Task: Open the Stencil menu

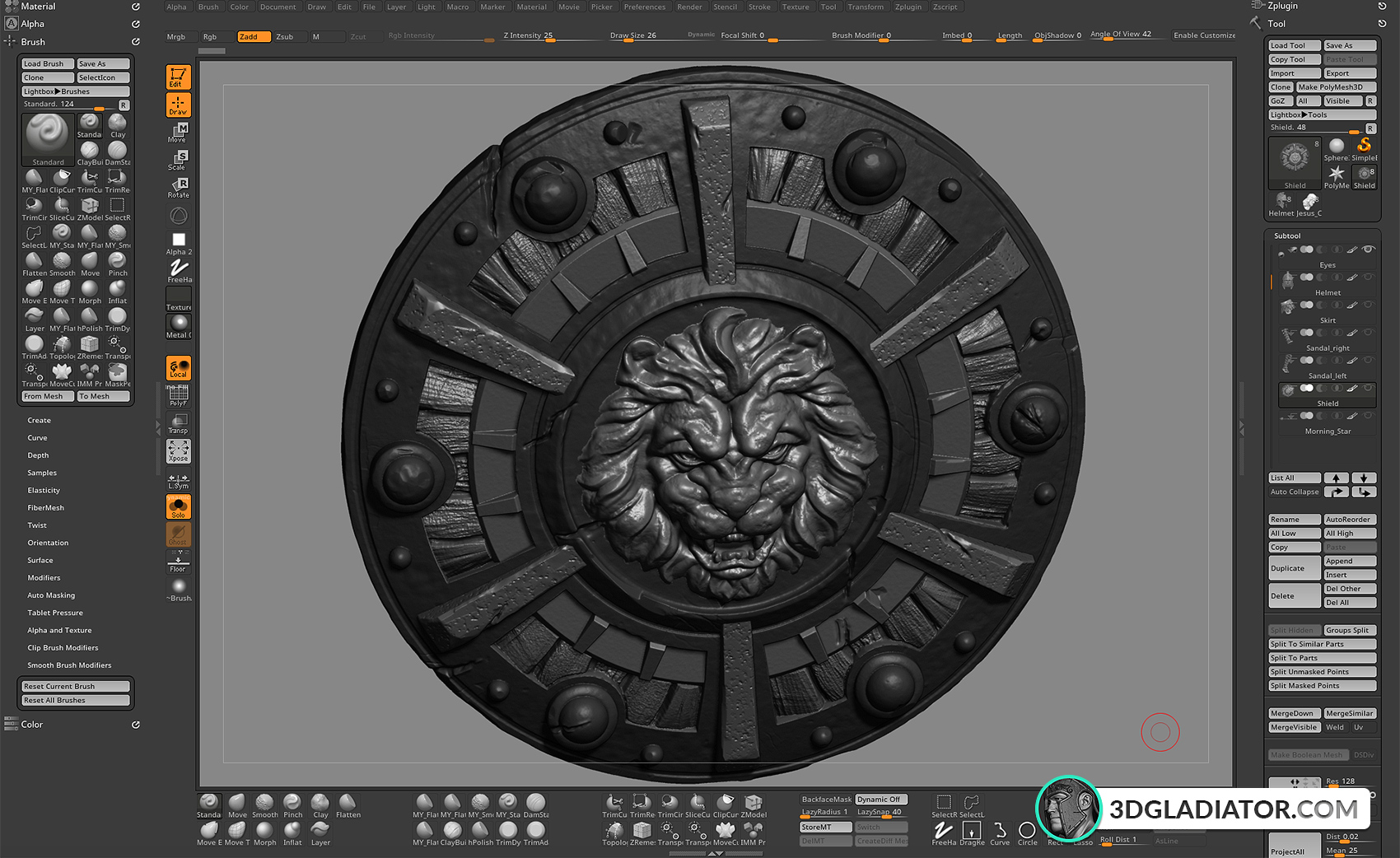Action: tap(726, 7)
